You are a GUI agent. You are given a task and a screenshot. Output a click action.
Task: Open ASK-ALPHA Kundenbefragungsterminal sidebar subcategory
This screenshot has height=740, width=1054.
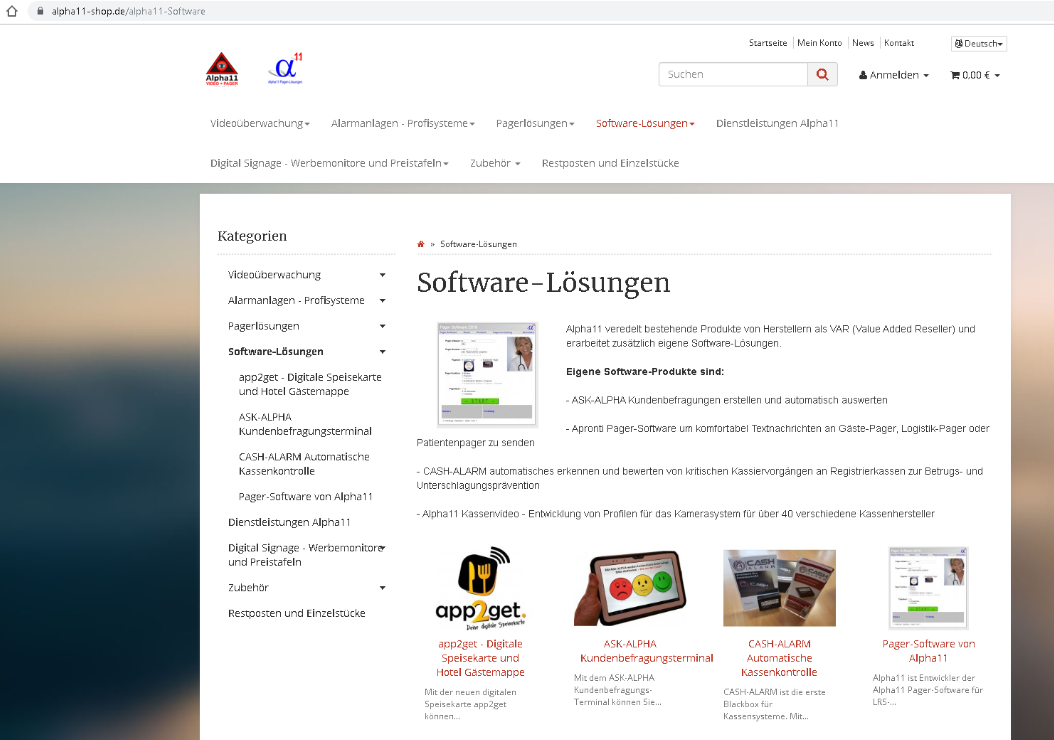(305, 424)
